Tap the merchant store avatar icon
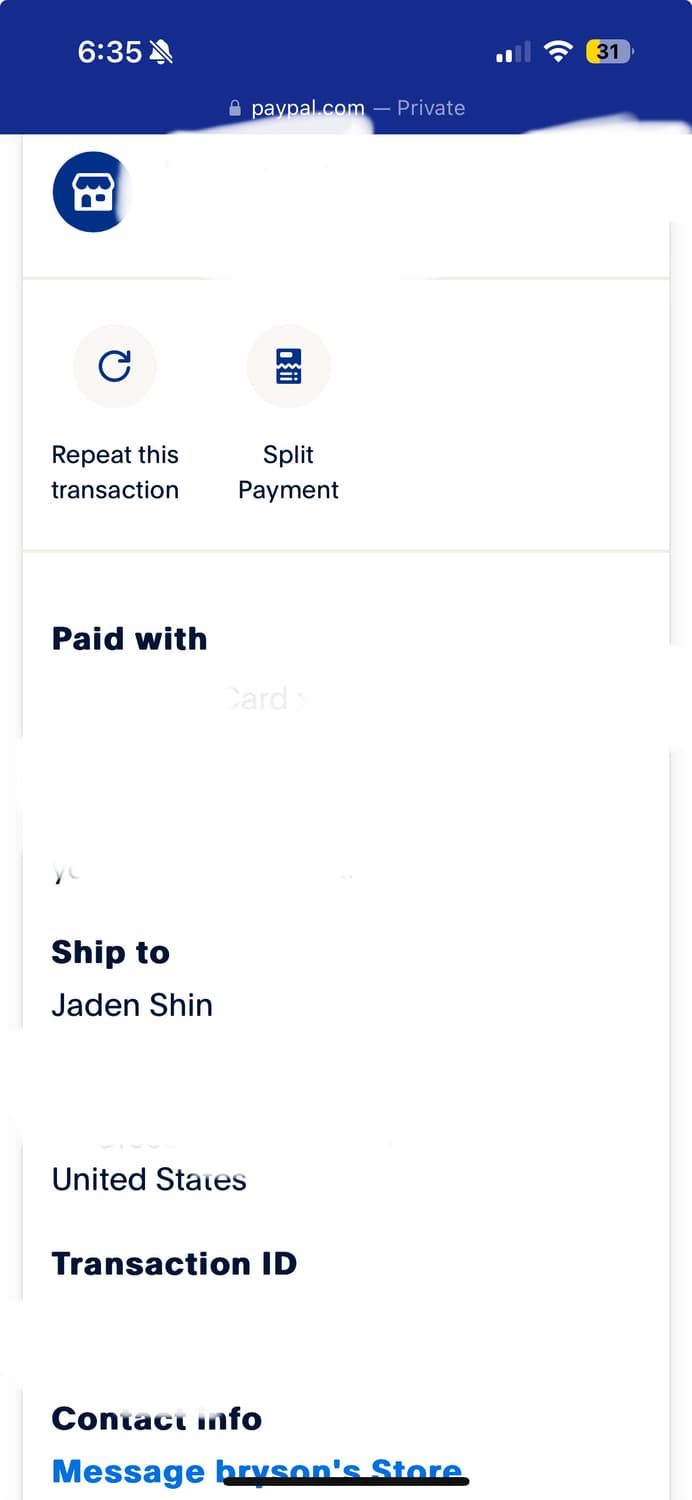The height and width of the screenshot is (1500, 692). (x=91, y=192)
